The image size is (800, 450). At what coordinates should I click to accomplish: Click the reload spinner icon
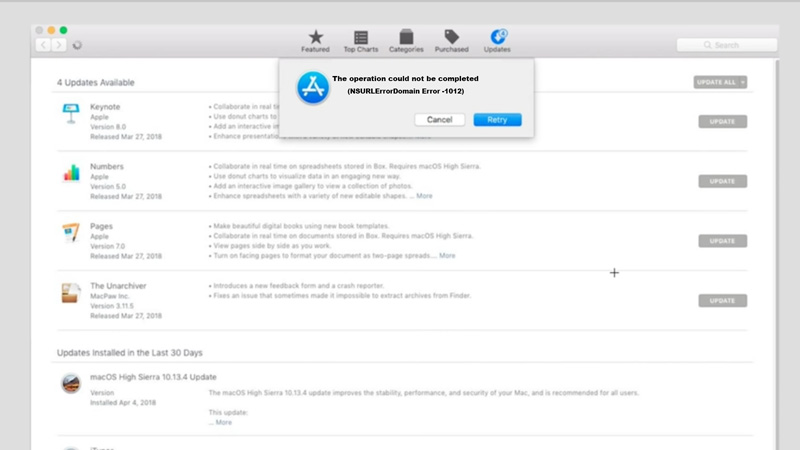coord(77,45)
